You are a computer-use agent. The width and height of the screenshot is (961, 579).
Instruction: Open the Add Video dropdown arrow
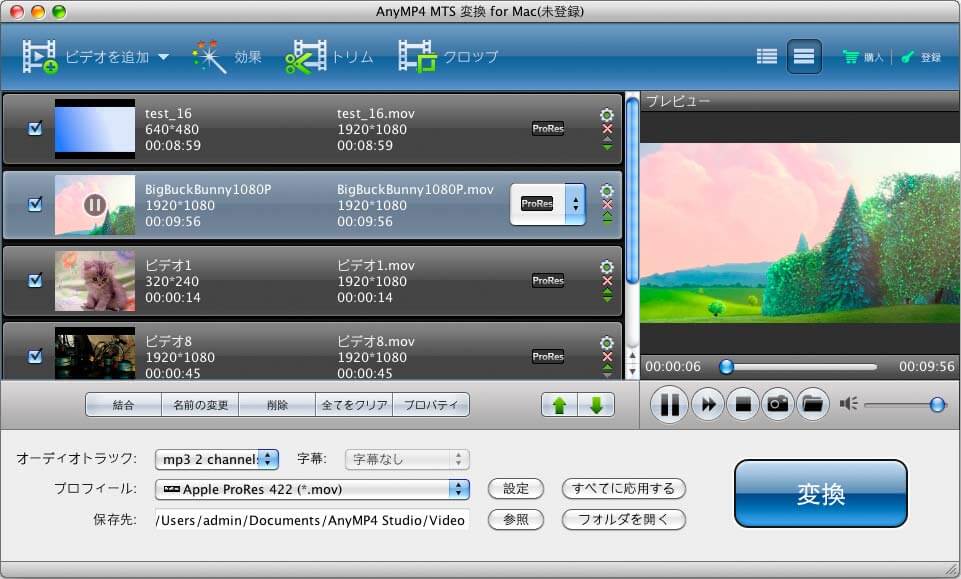(164, 57)
